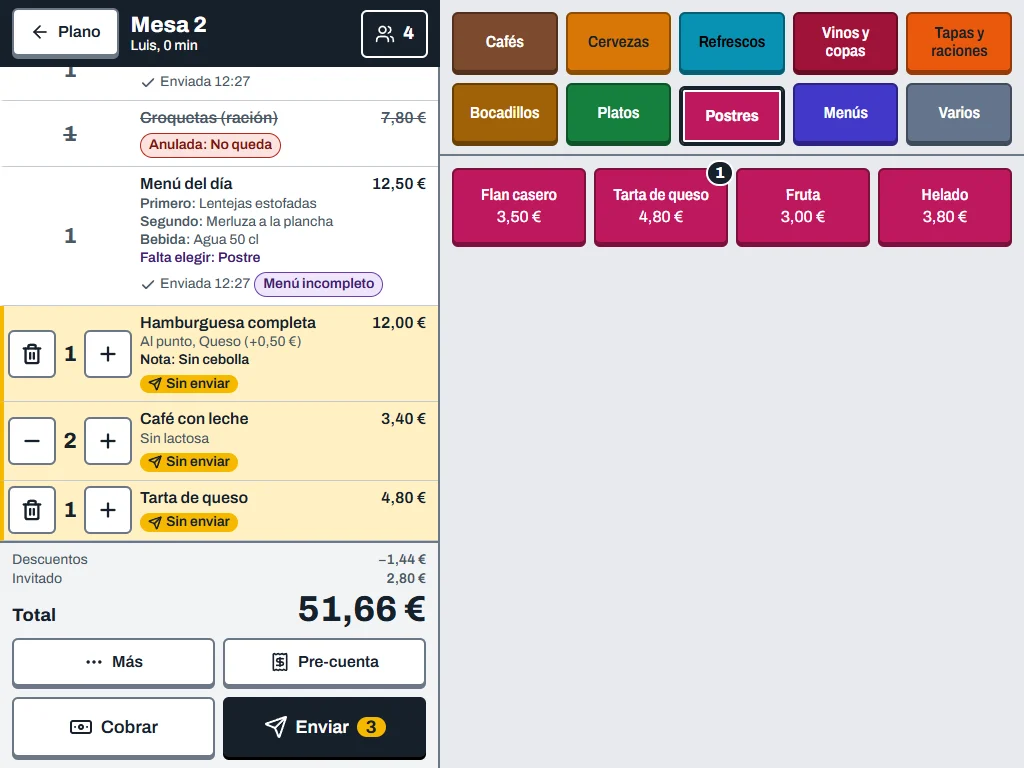Click the Mesa 2 table title
The width and height of the screenshot is (1024, 768).
coord(168,25)
